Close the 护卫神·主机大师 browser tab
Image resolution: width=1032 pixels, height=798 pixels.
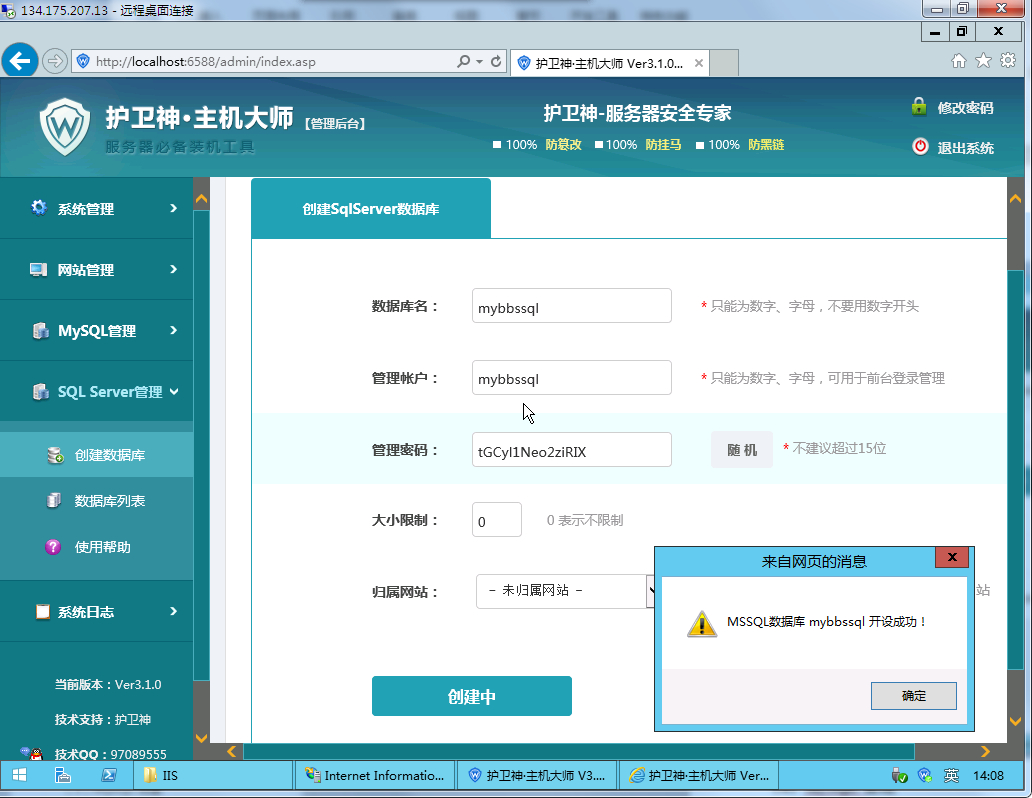698,63
